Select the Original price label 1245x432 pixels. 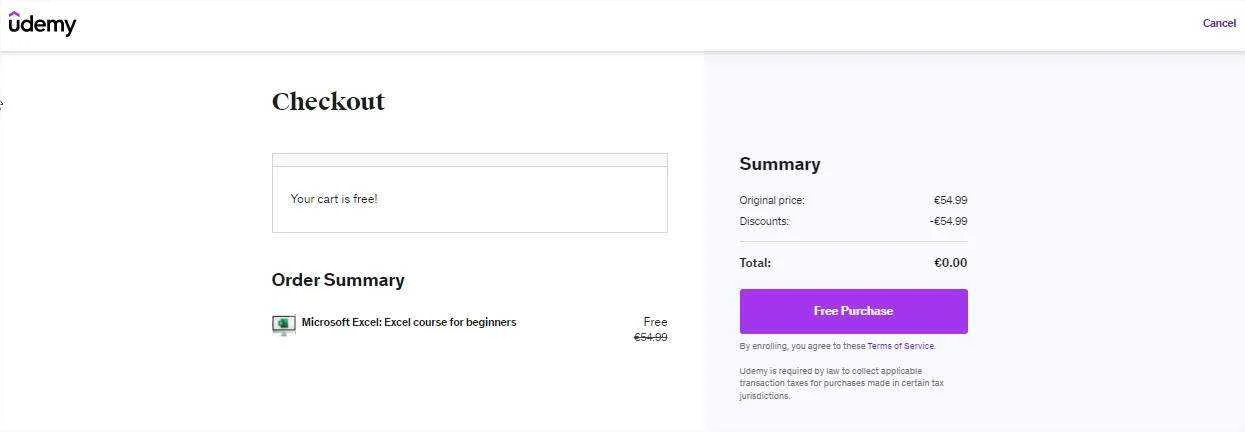pyautogui.click(x=772, y=200)
